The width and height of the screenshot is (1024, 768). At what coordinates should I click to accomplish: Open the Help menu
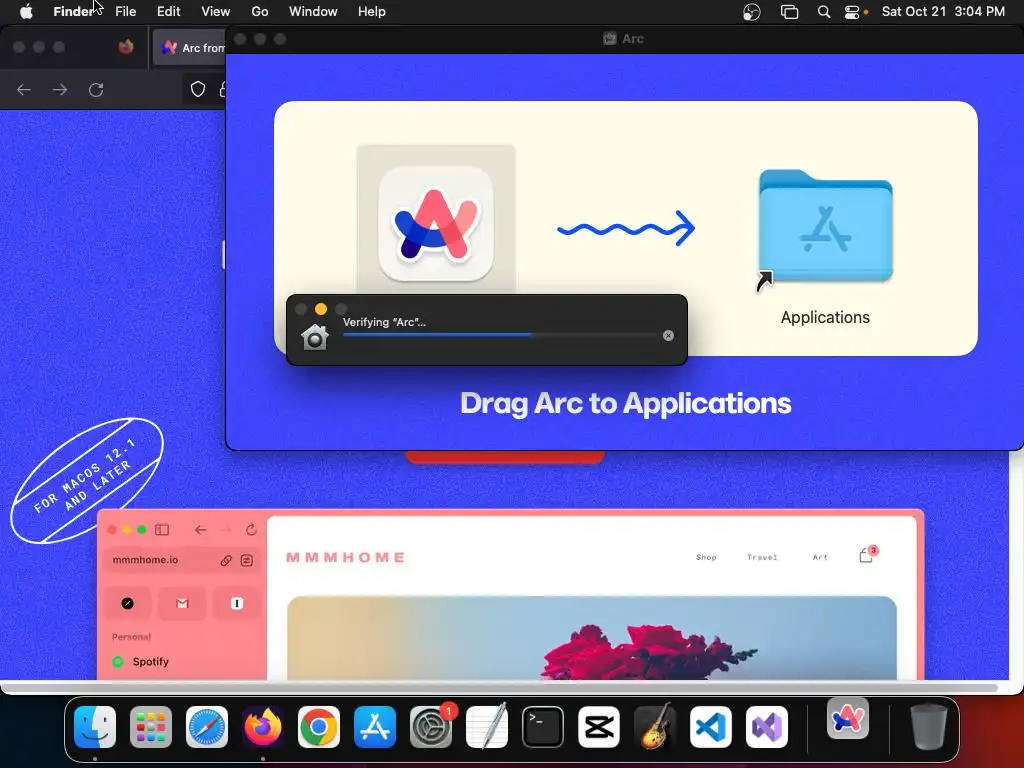pyautogui.click(x=372, y=12)
